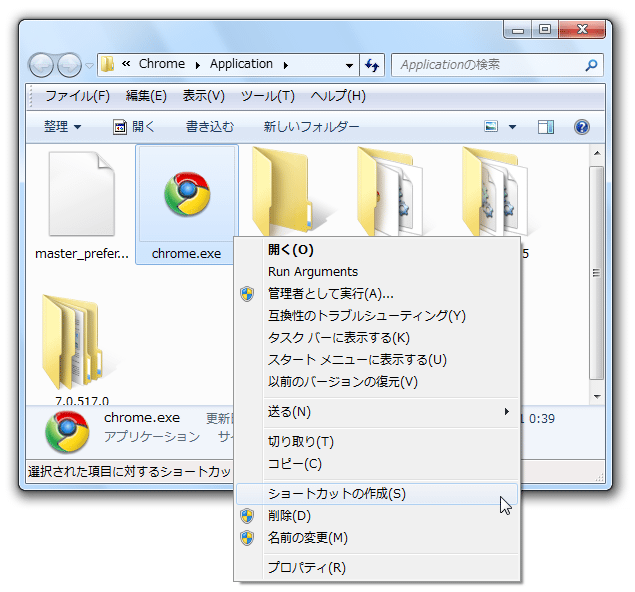This screenshot has height=592, width=635.
Task: Choose 以前のバージョンの復元(V)
Action: [x=377, y=381]
